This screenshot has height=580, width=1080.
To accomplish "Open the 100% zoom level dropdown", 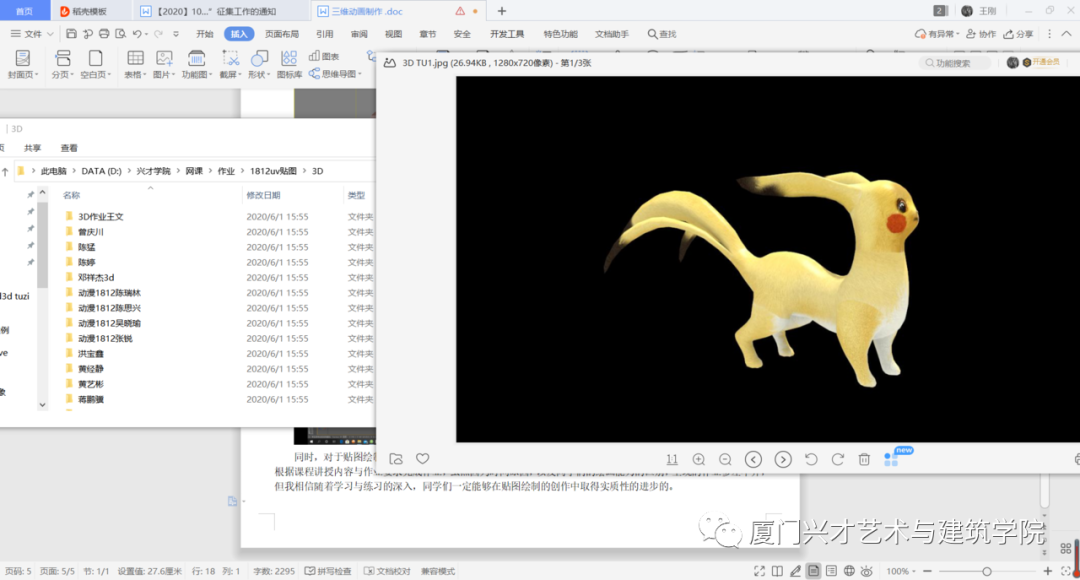I will coord(901,571).
